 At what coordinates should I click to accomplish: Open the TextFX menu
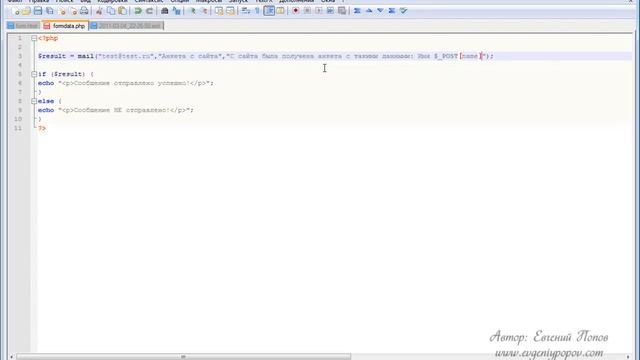[x=264, y=1]
